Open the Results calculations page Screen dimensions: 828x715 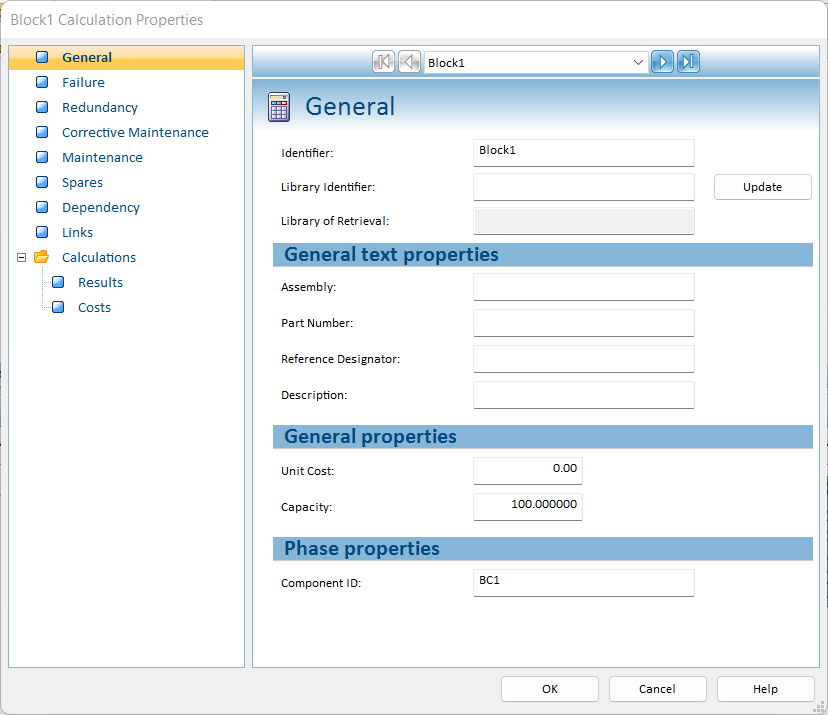pos(100,283)
